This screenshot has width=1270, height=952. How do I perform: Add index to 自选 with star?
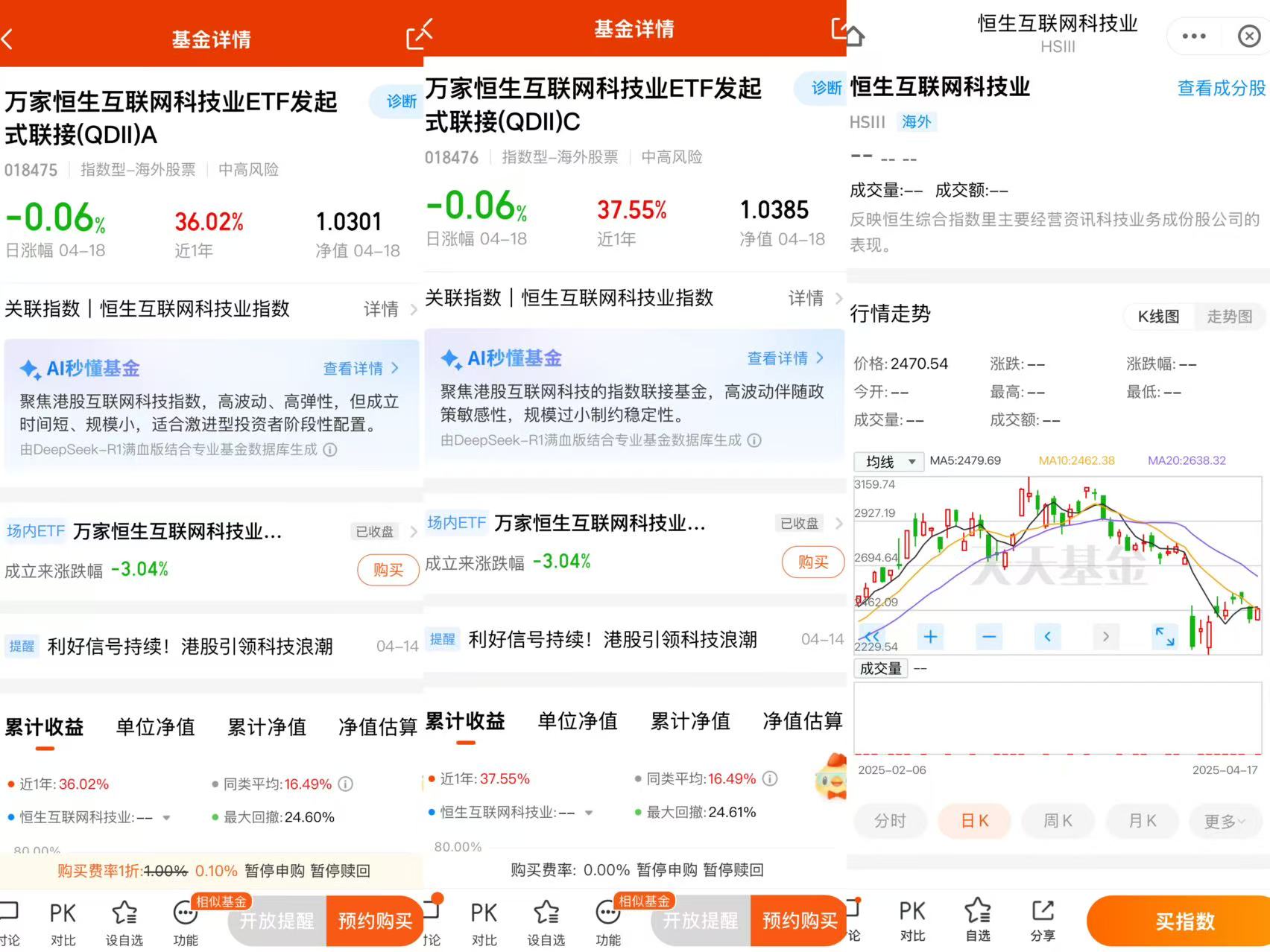pyautogui.click(x=978, y=921)
